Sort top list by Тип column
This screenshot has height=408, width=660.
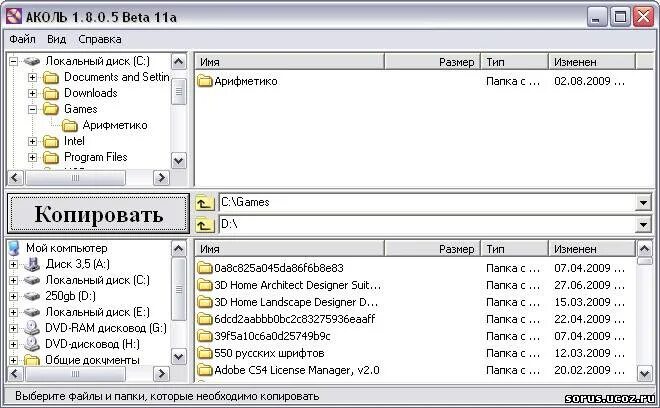[514, 62]
